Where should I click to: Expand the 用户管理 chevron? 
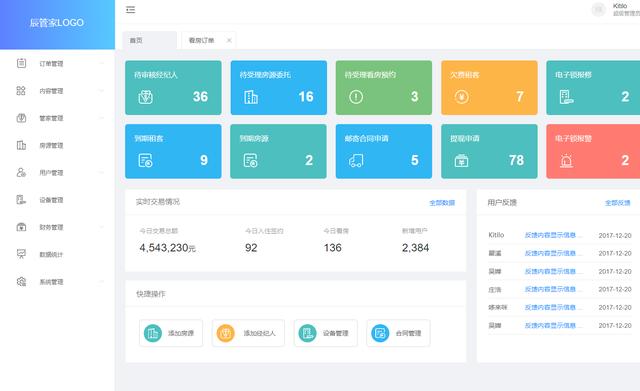click(x=102, y=173)
